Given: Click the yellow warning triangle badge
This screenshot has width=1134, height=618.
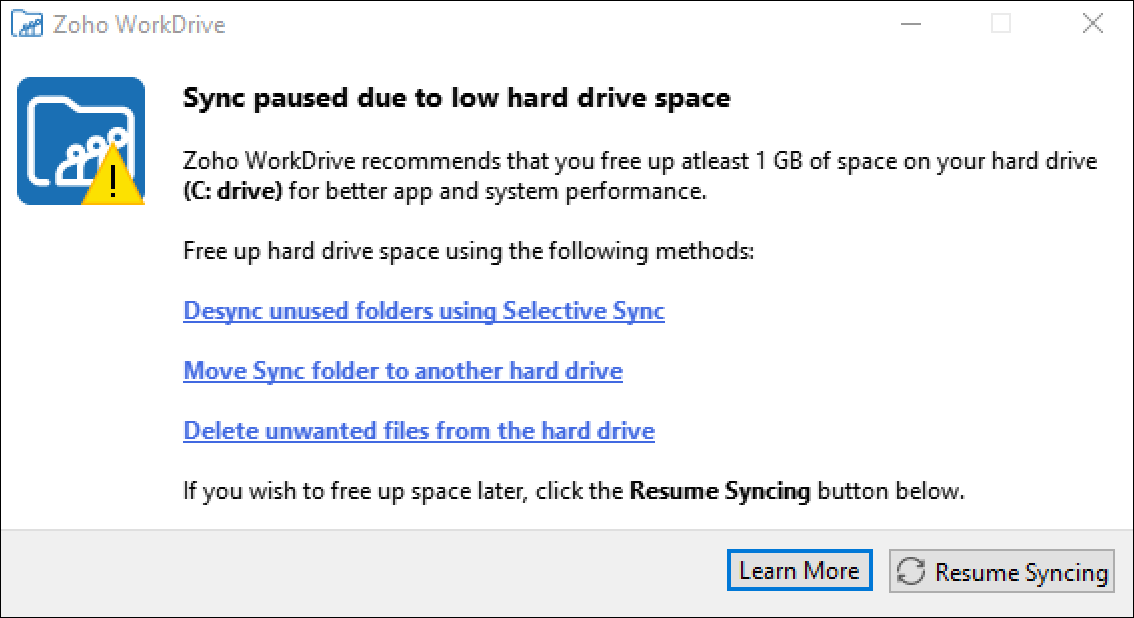Looking at the screenshot, I should click(x=113, y=180).
